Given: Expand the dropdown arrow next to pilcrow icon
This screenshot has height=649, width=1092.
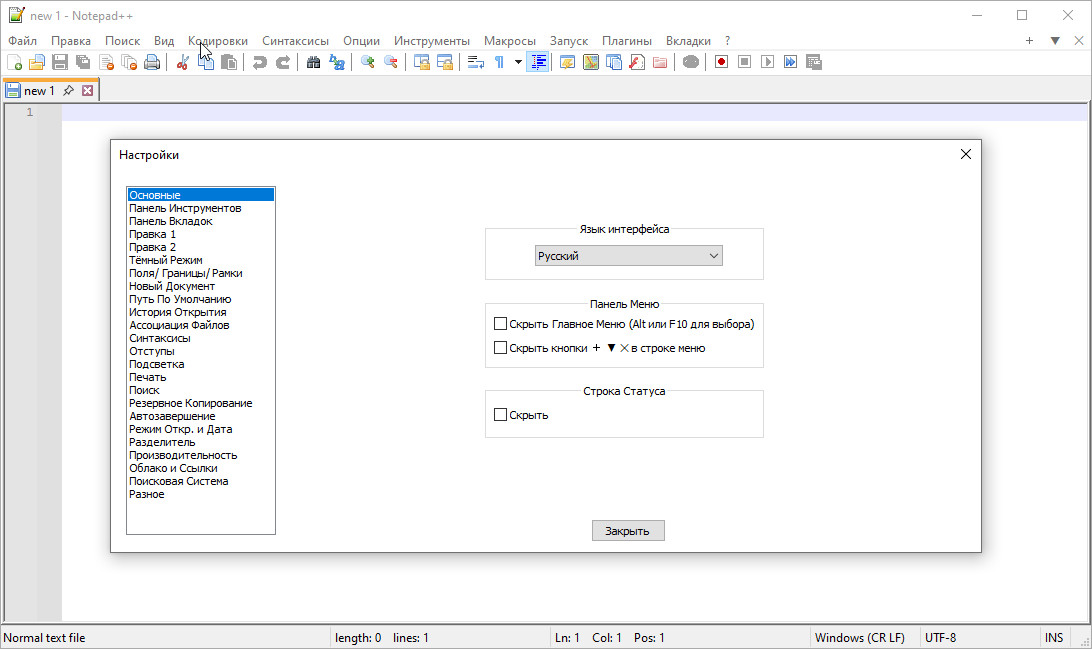Looking at the screenshot, I should (x=518, y=62).
